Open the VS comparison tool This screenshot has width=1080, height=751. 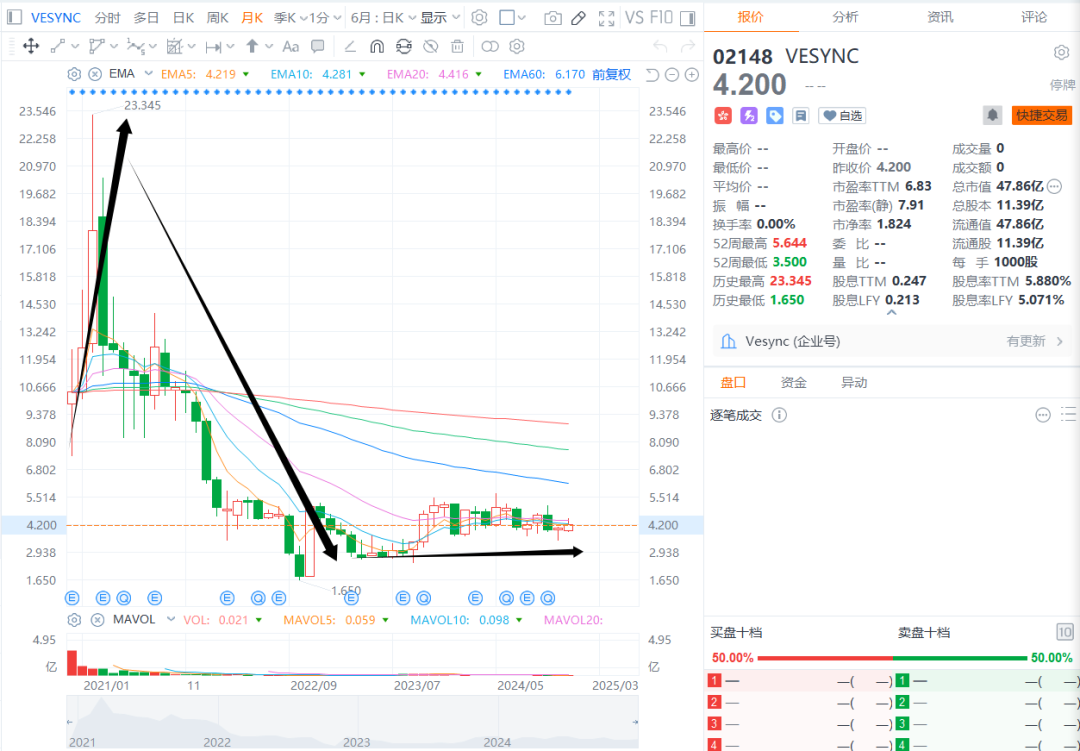pyautogui.click(x=634, y=18)
